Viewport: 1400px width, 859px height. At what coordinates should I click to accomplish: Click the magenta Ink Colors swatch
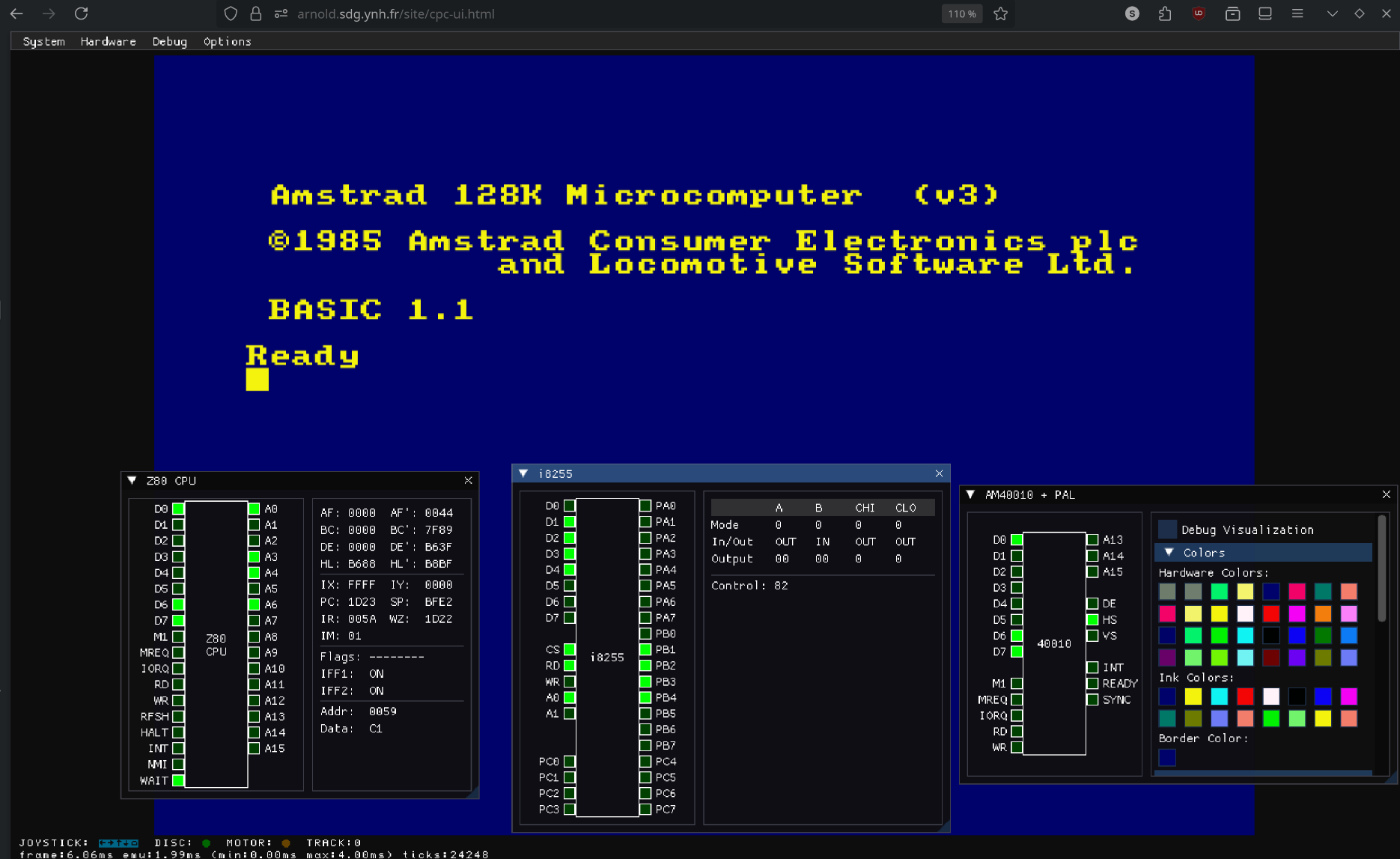1349,696
